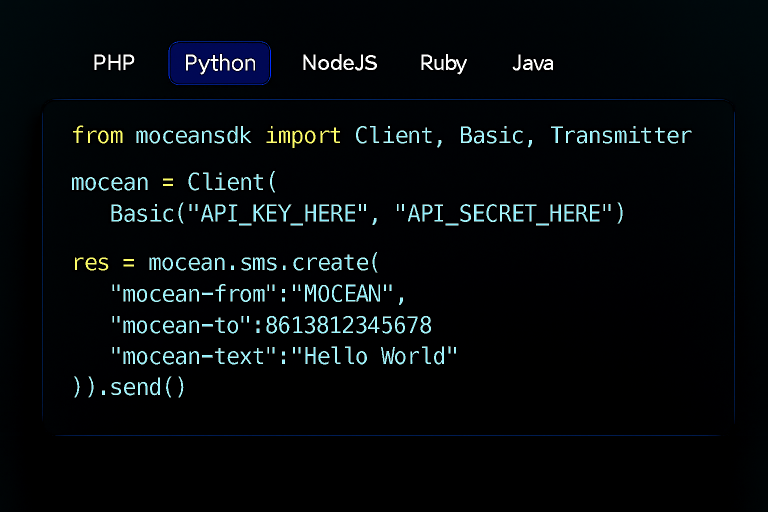Click the "API_SECRET_HERE" string

point(505,213)
